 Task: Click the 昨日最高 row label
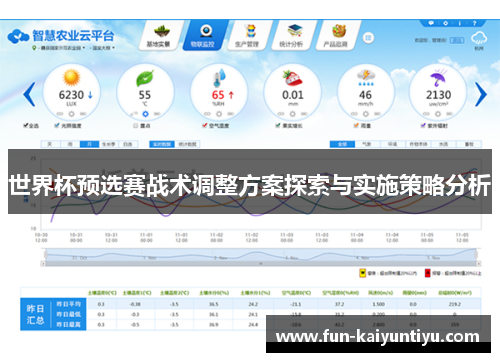[68, 324]
